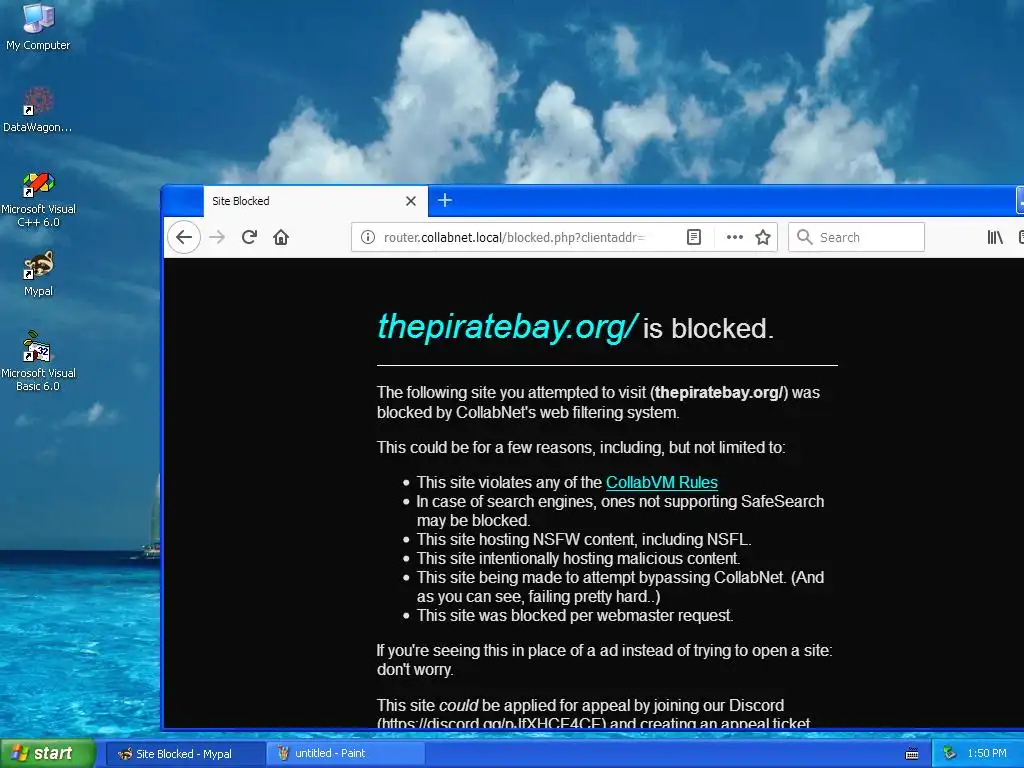Click the Search box in toolbar

(x=856, y=237)
